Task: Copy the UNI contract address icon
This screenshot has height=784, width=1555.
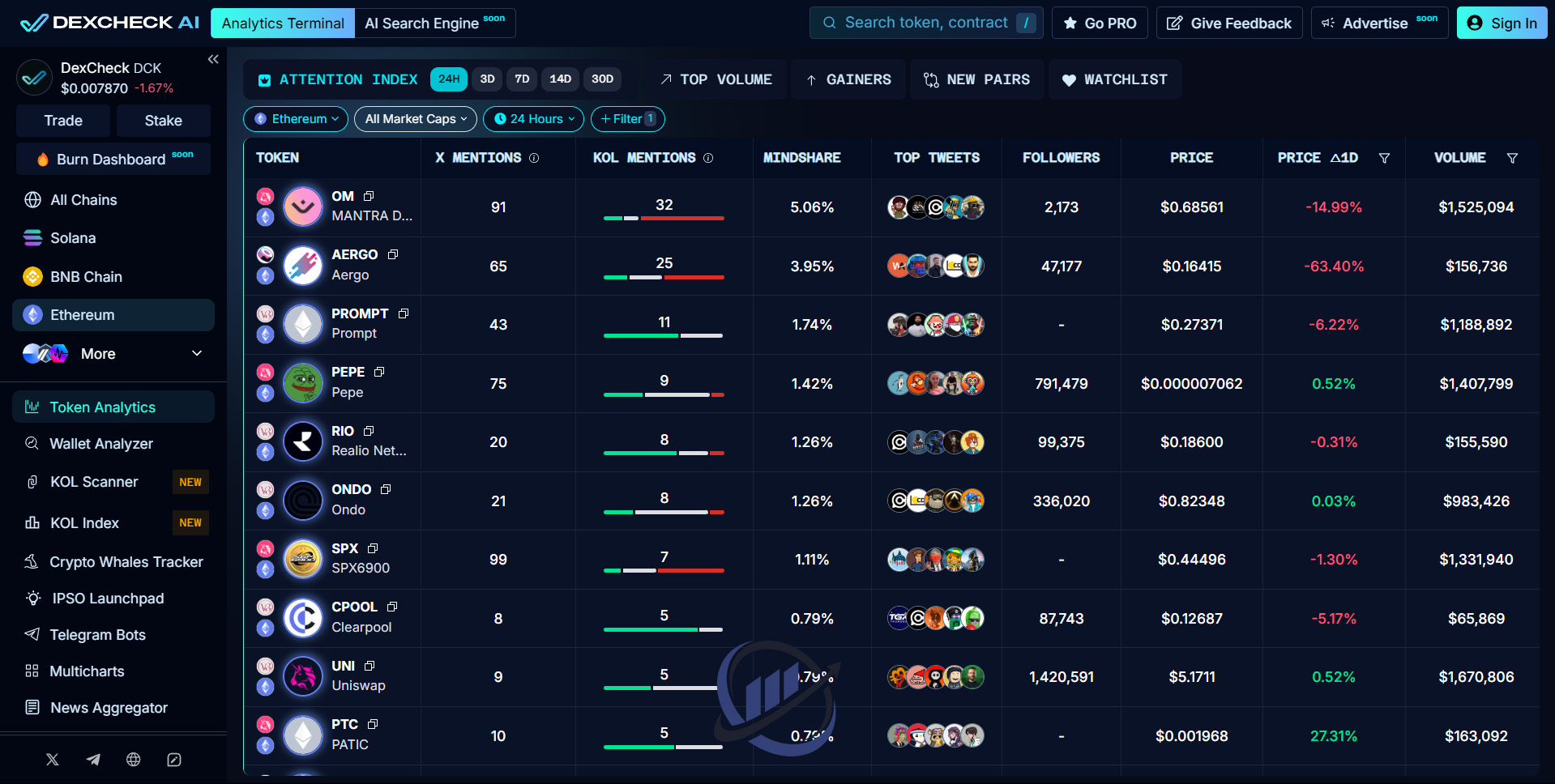Action: (370, 666)
